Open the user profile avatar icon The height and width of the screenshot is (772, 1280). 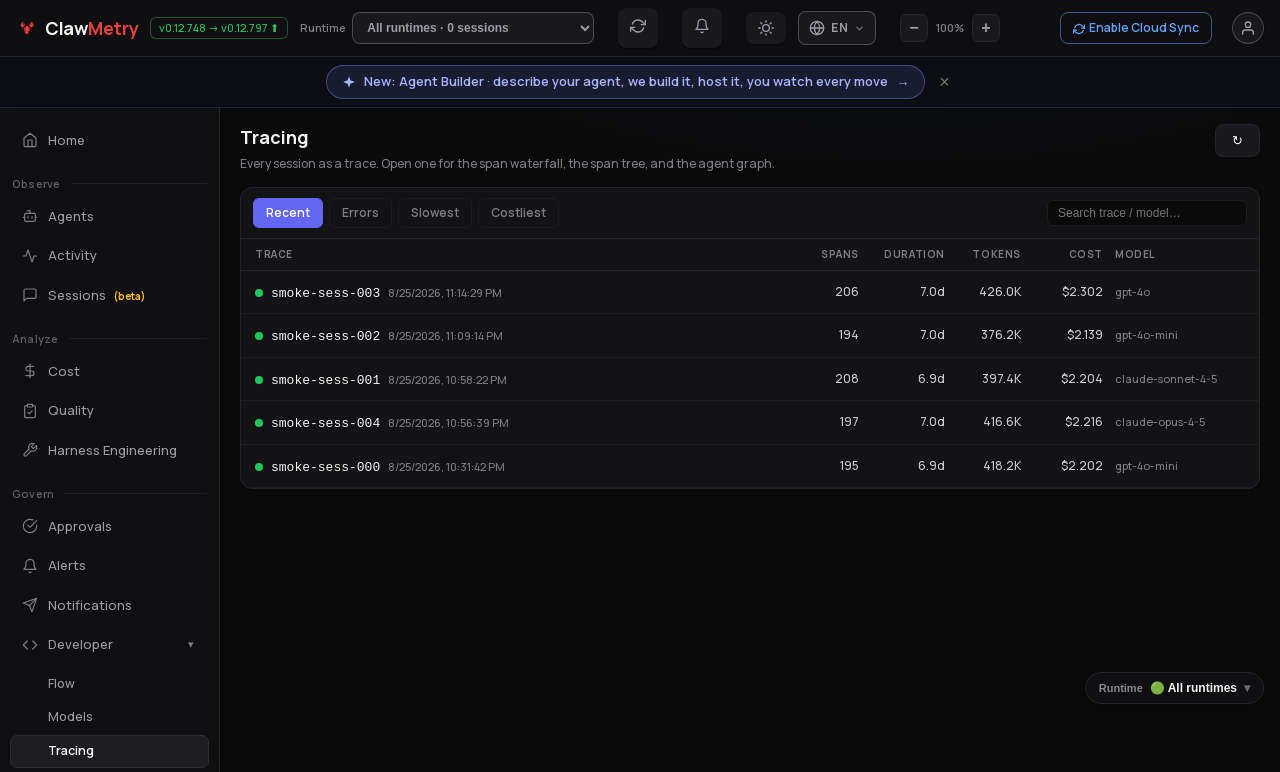tap(1248, 28)
